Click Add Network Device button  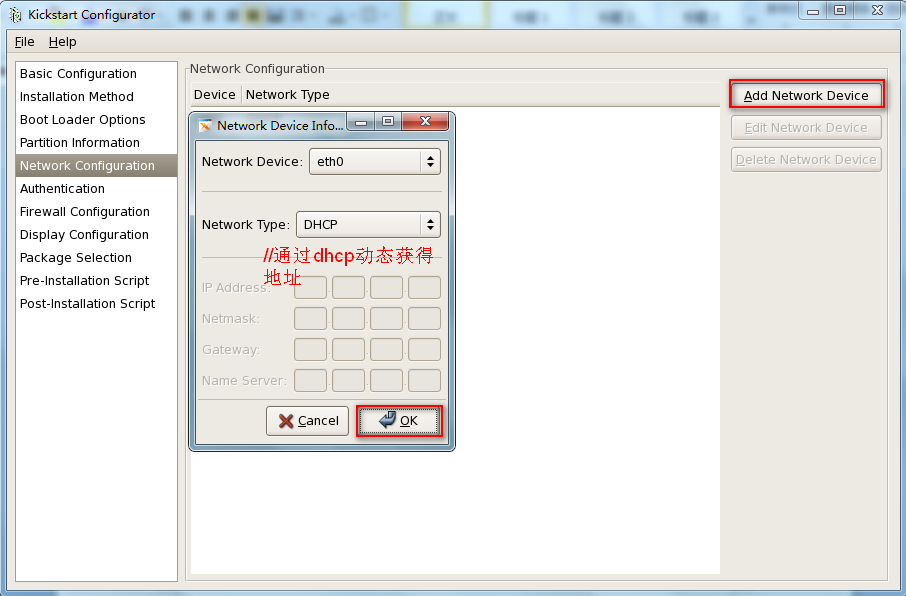point(806,95)
